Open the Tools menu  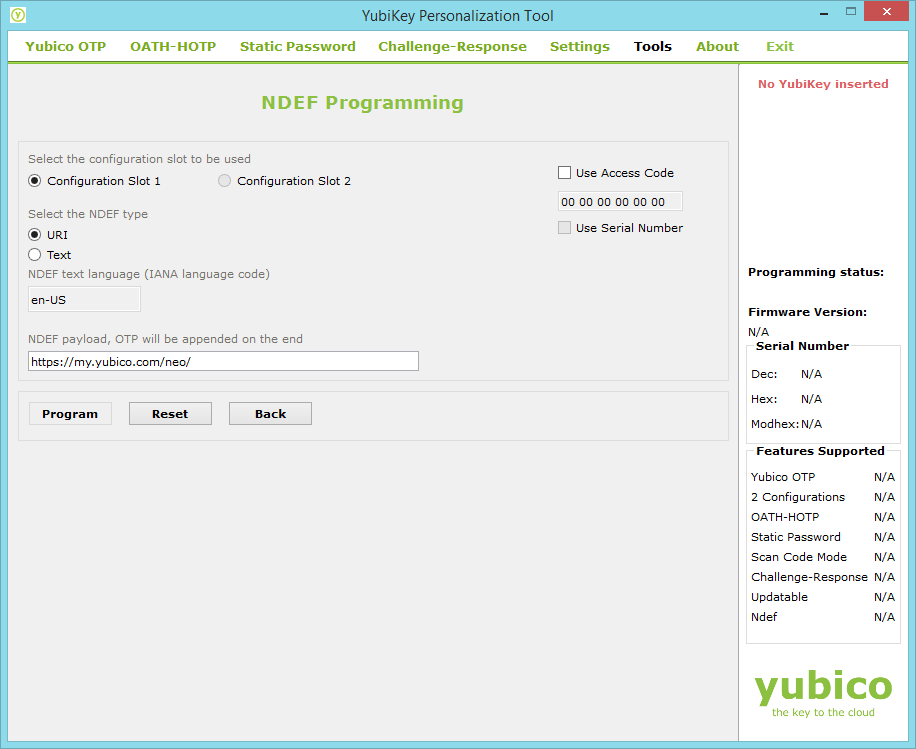tap(652, 46)
